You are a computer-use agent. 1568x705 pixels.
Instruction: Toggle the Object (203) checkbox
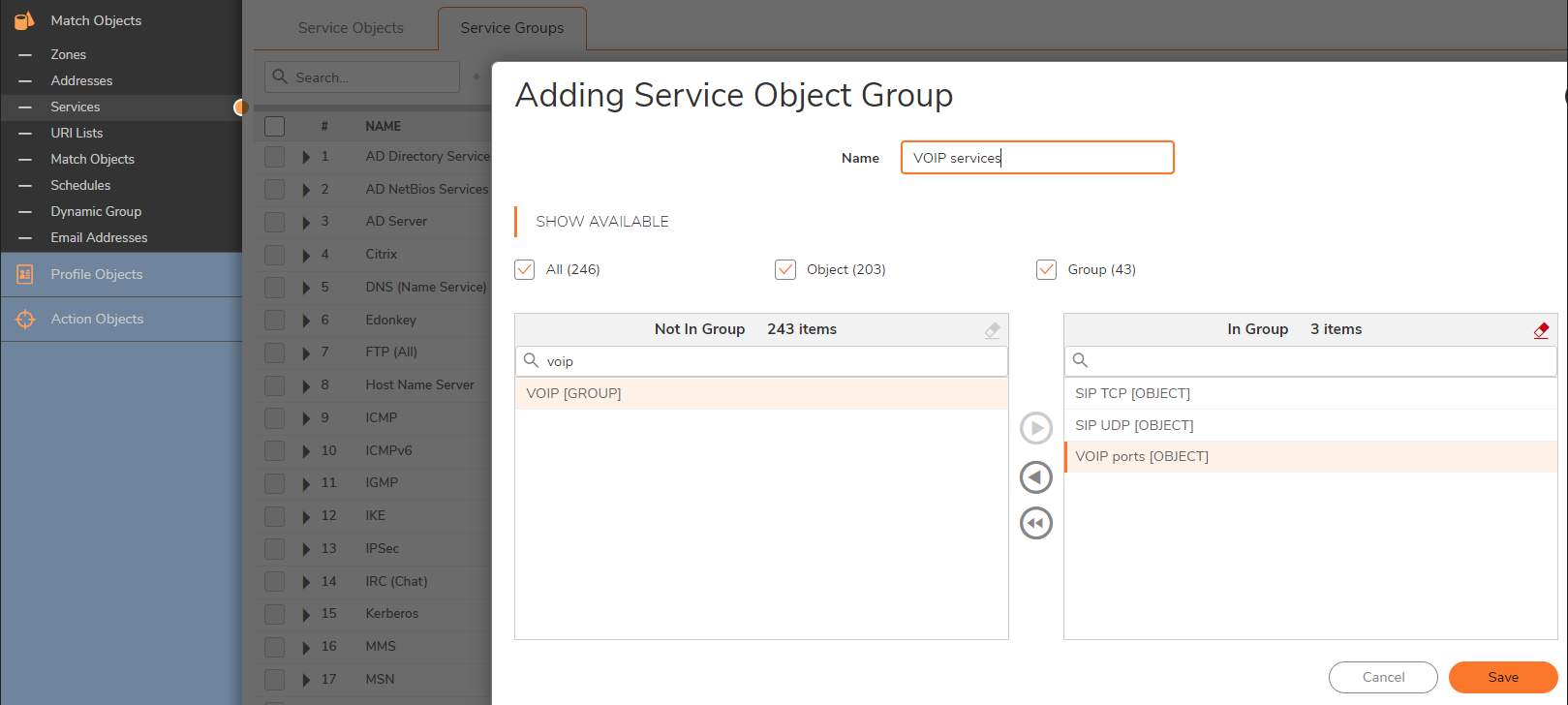[x=785, y=269]
